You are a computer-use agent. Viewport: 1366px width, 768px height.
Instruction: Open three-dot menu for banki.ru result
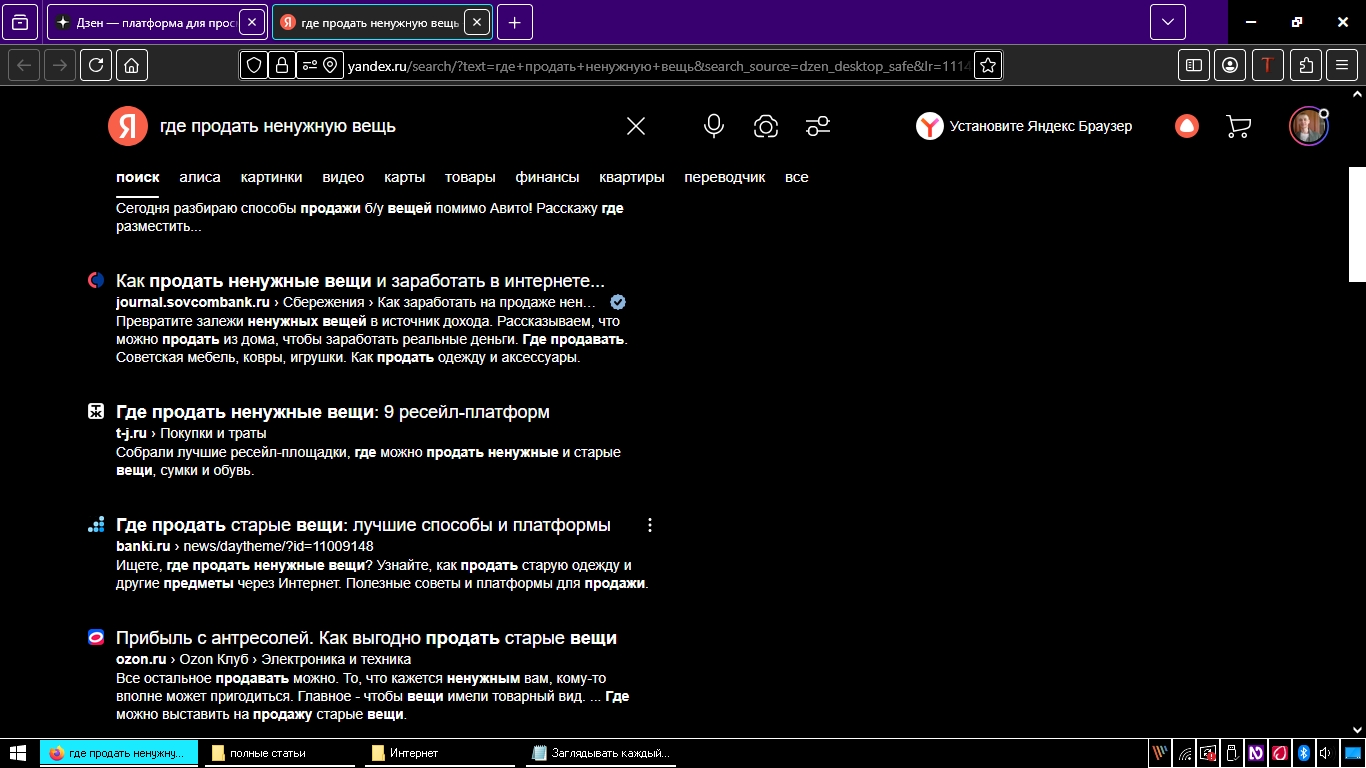coord(650,525)
